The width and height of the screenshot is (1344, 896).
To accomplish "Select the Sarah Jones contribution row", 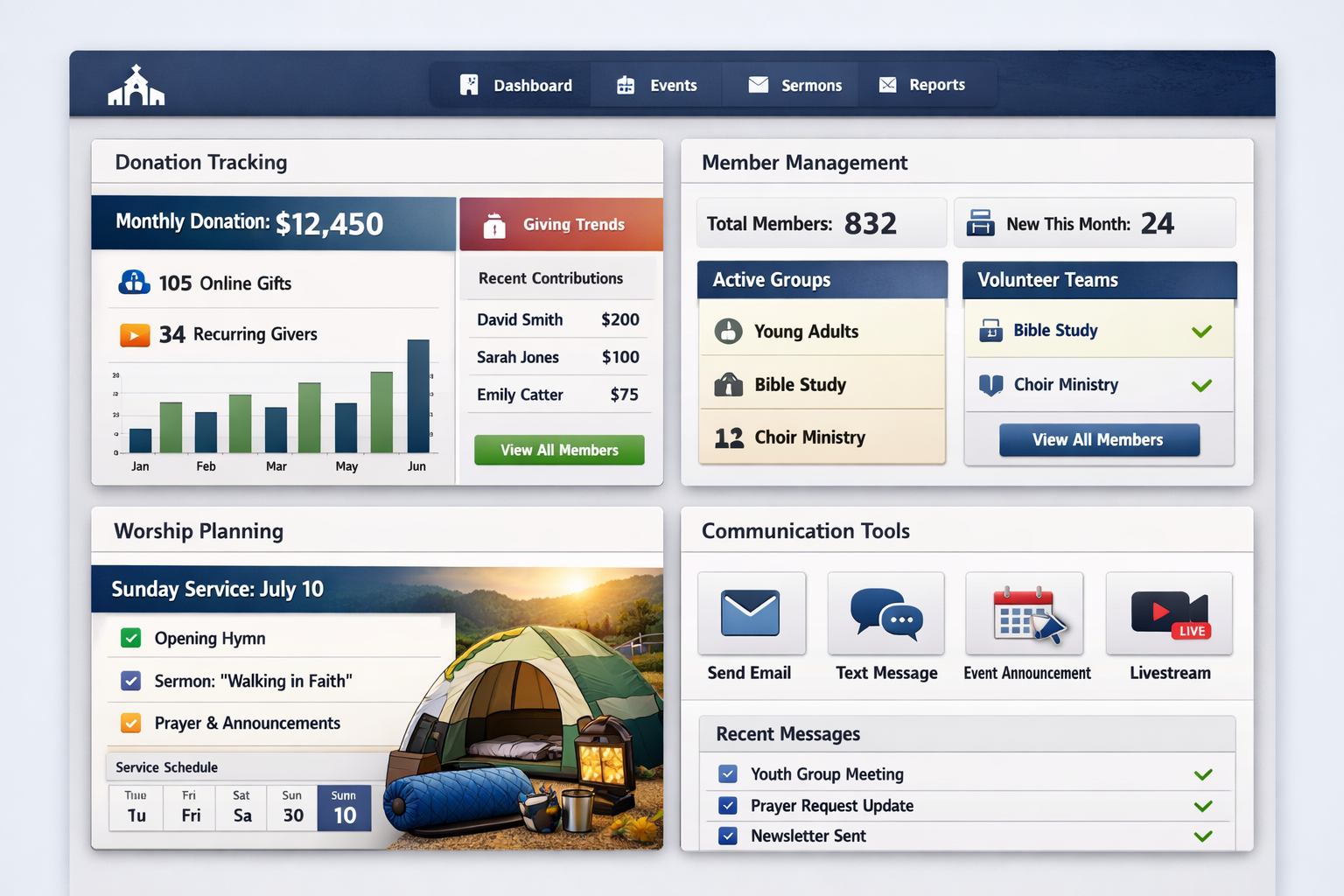I will pyautogui.click(x=558, y=357).
